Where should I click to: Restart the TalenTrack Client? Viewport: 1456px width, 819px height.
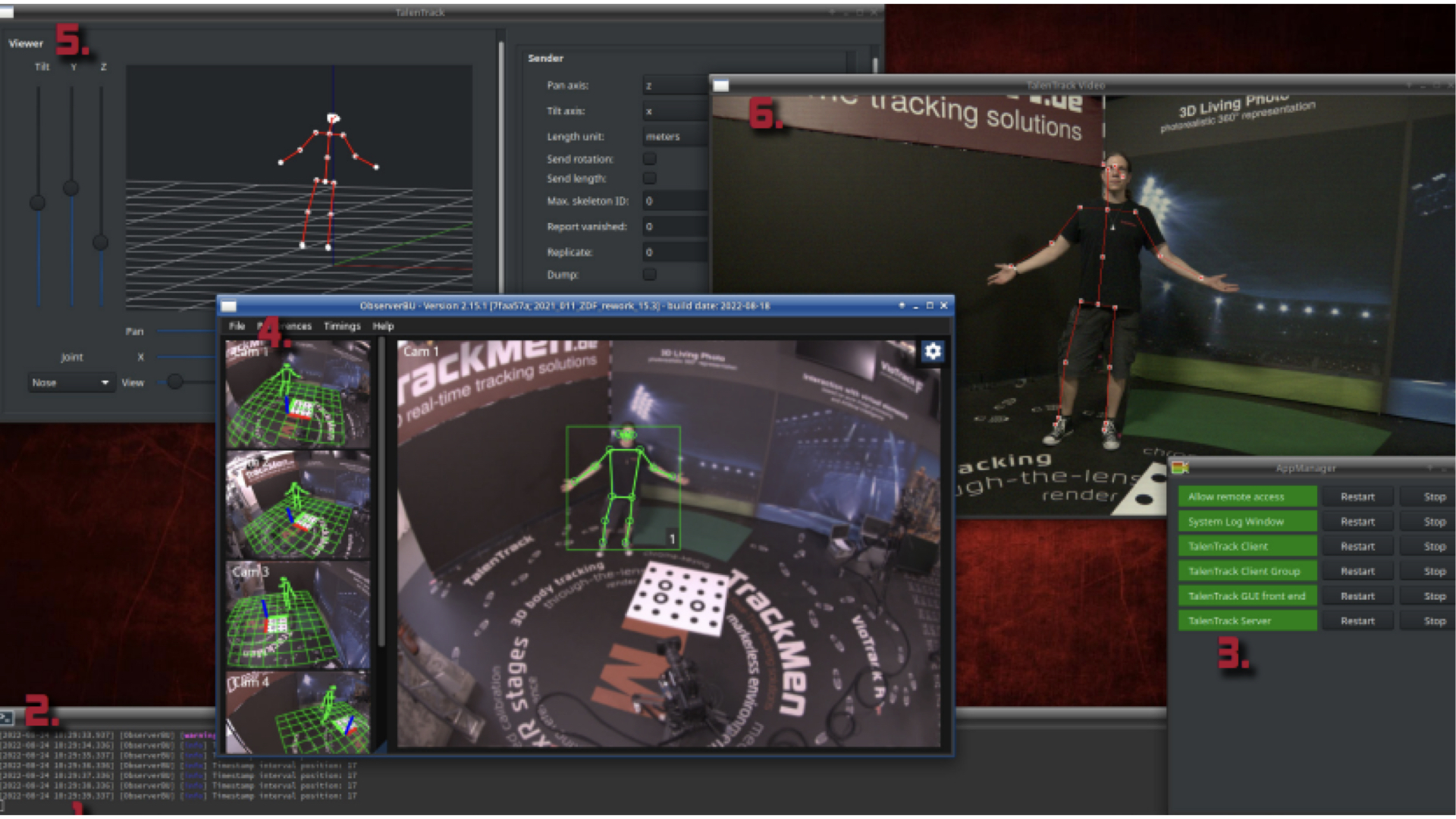pyautogui.click(x=1357, y=546)
